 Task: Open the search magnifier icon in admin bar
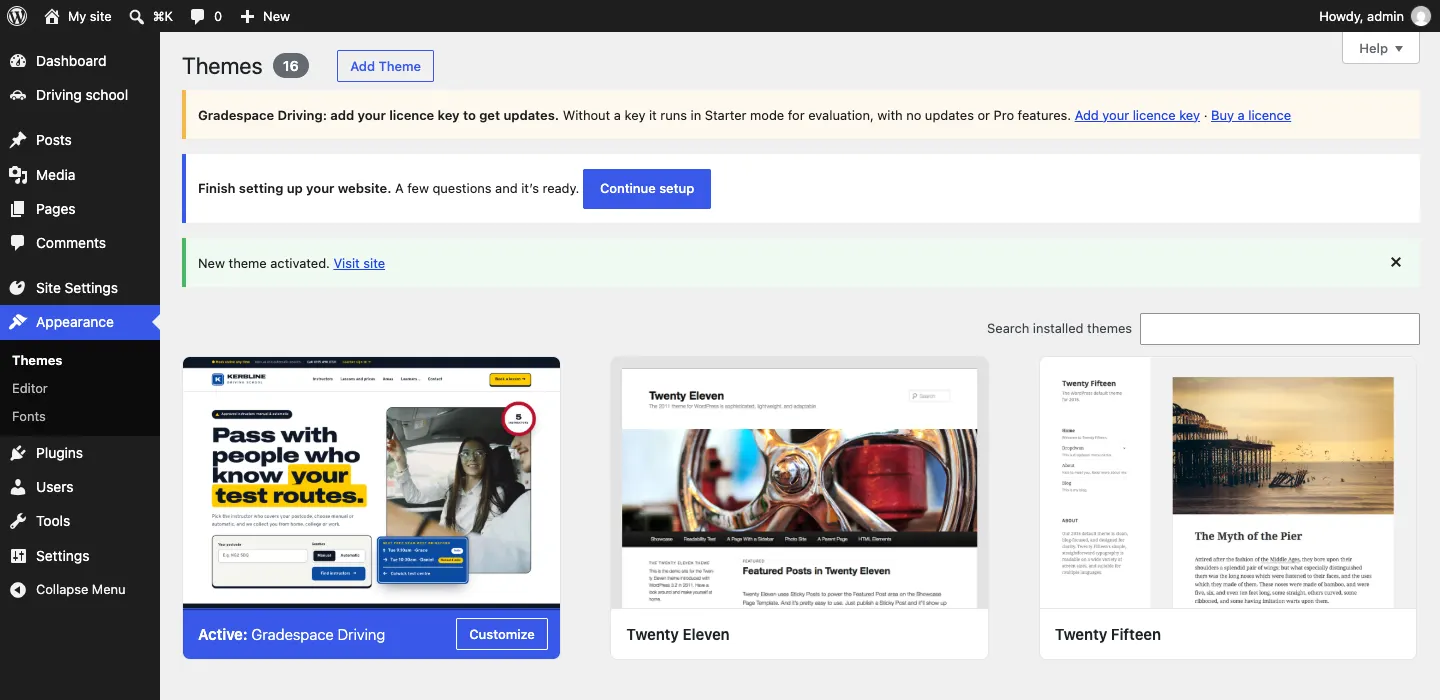point(137,16)
